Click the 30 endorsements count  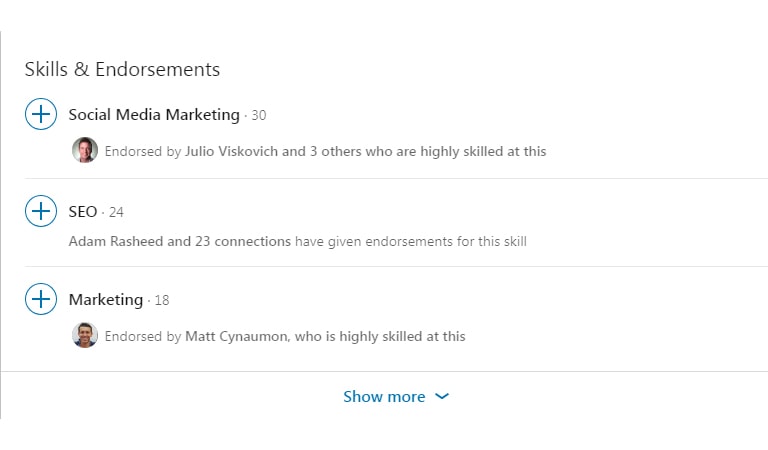[259, 116]
